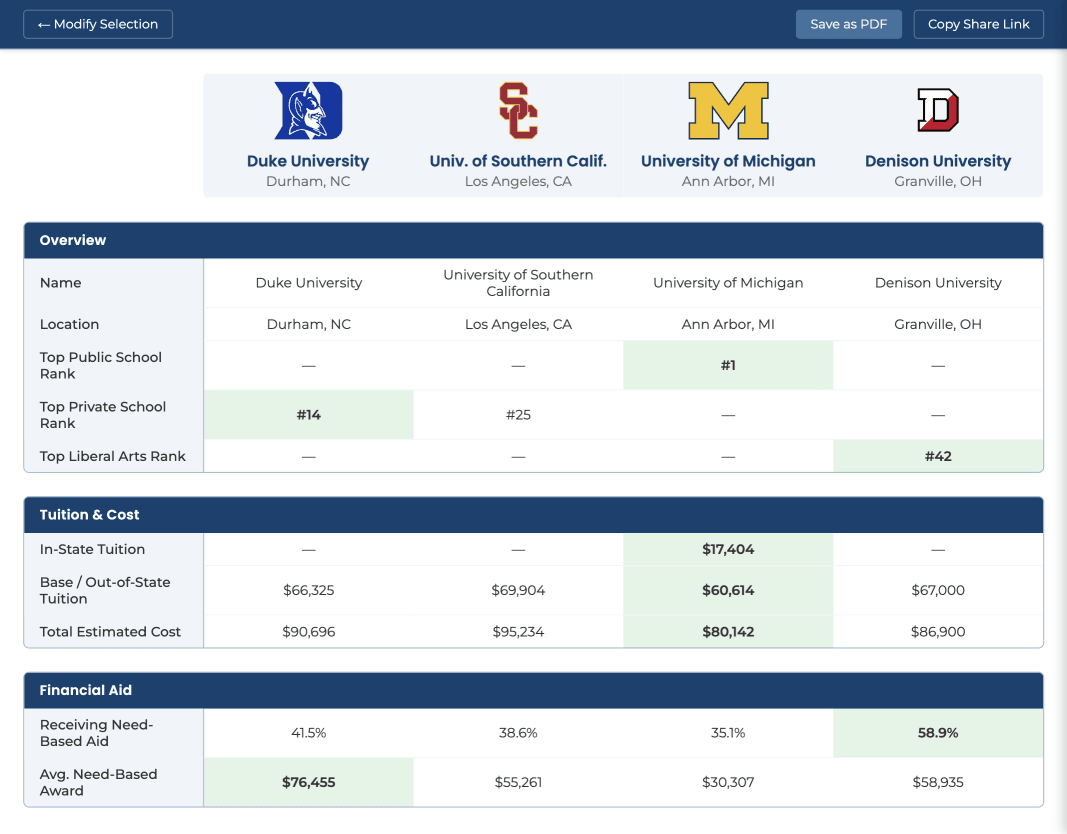The width and height of the screenshot is (1067, 834).
Task: Select Denison's $67,000 tuition value
Action: pos(938,590)
